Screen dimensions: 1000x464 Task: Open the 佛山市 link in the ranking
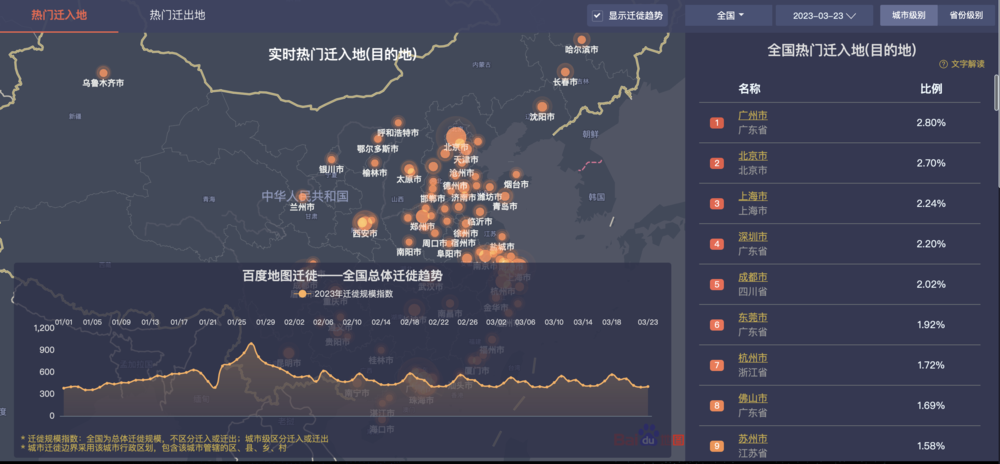point(753,398)
